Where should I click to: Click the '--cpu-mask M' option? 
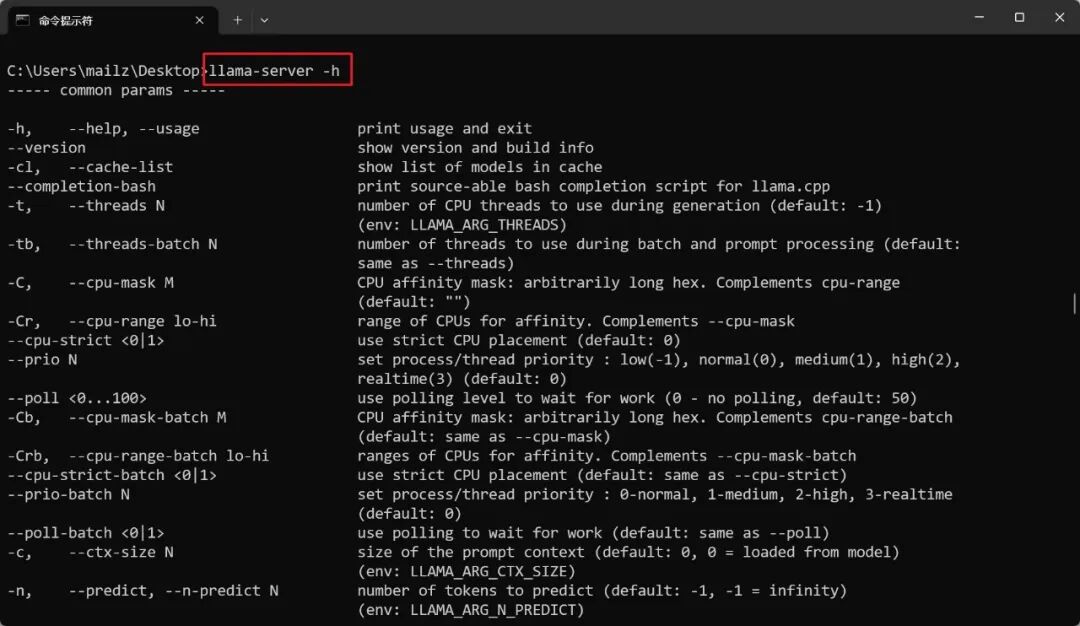121,282
